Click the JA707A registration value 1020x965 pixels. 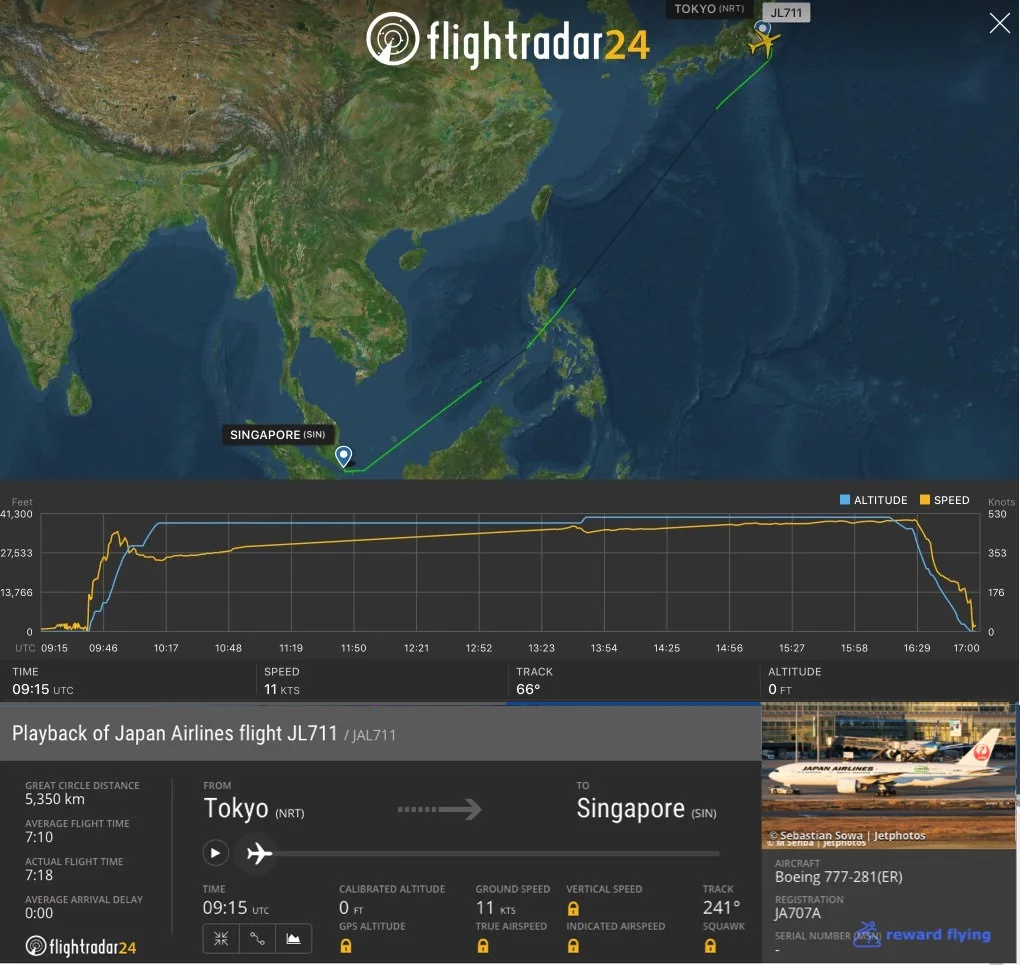(x=798, y=913)
